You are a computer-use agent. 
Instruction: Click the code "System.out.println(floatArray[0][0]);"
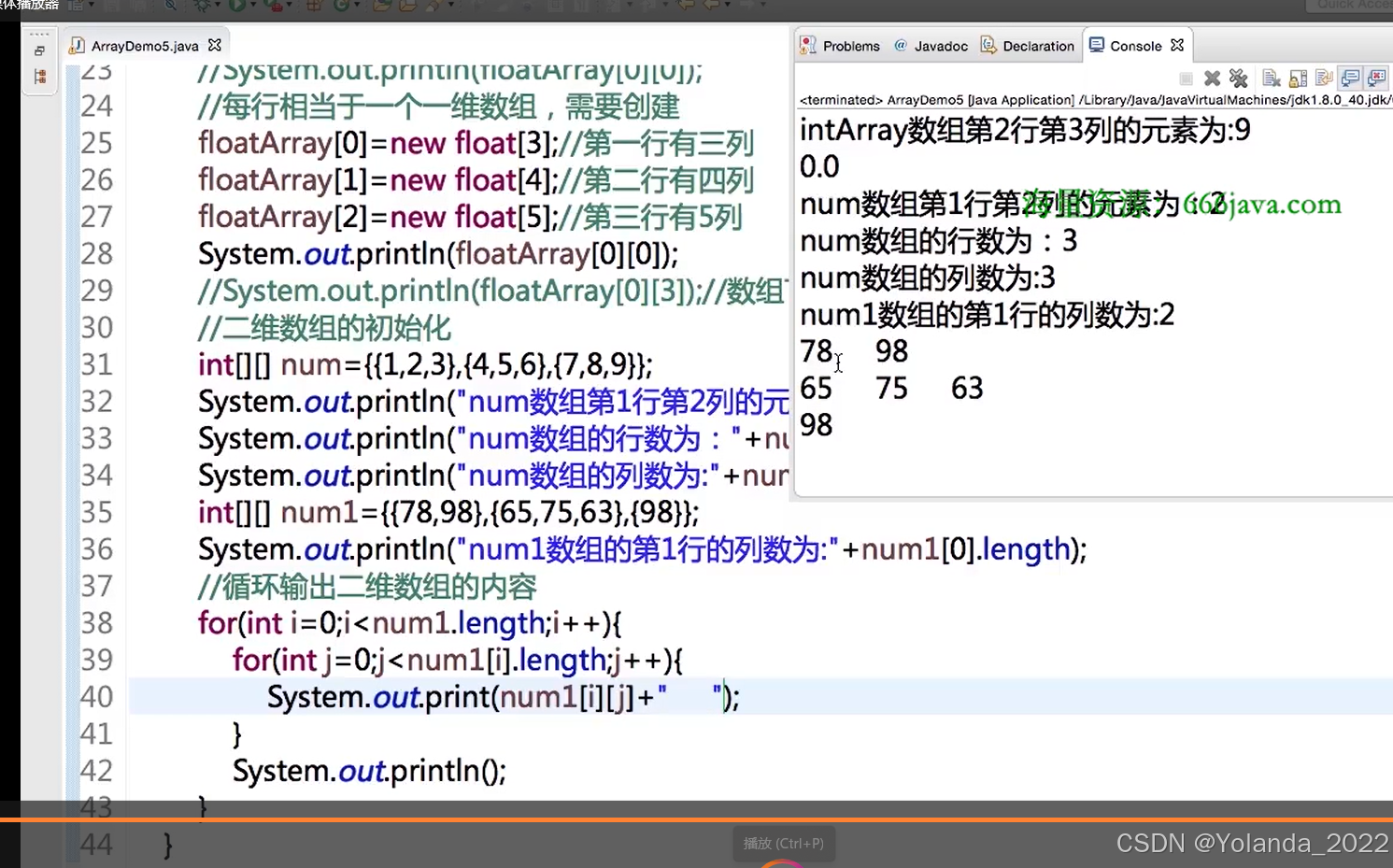pos(438,254)
